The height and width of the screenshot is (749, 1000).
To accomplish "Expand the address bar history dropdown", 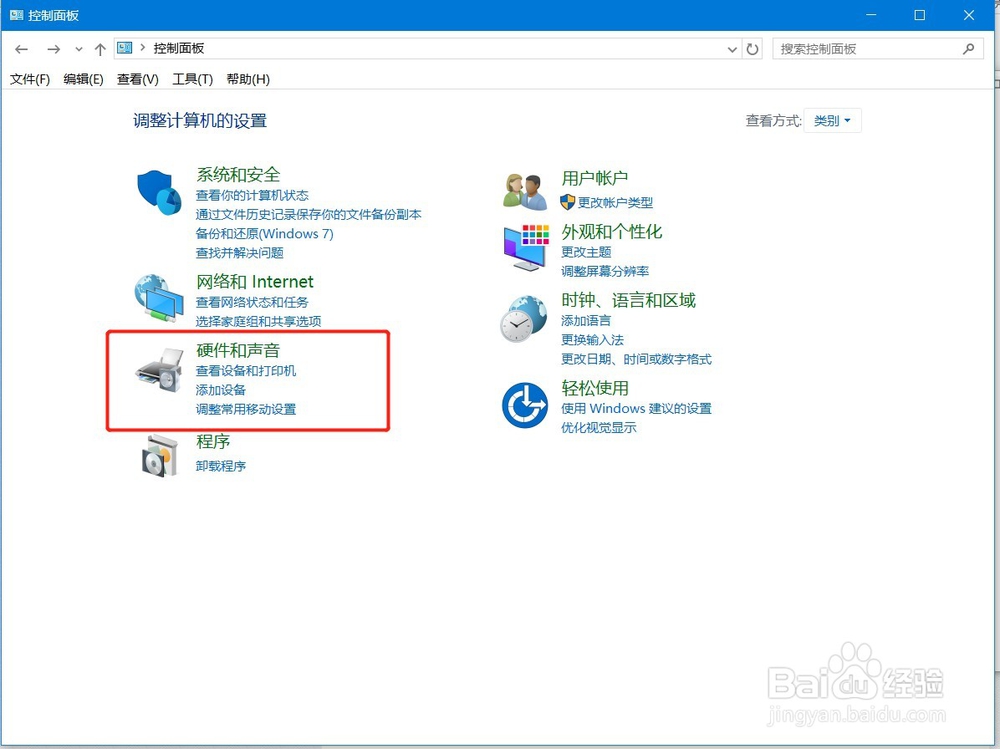I will tap(732, 49).
